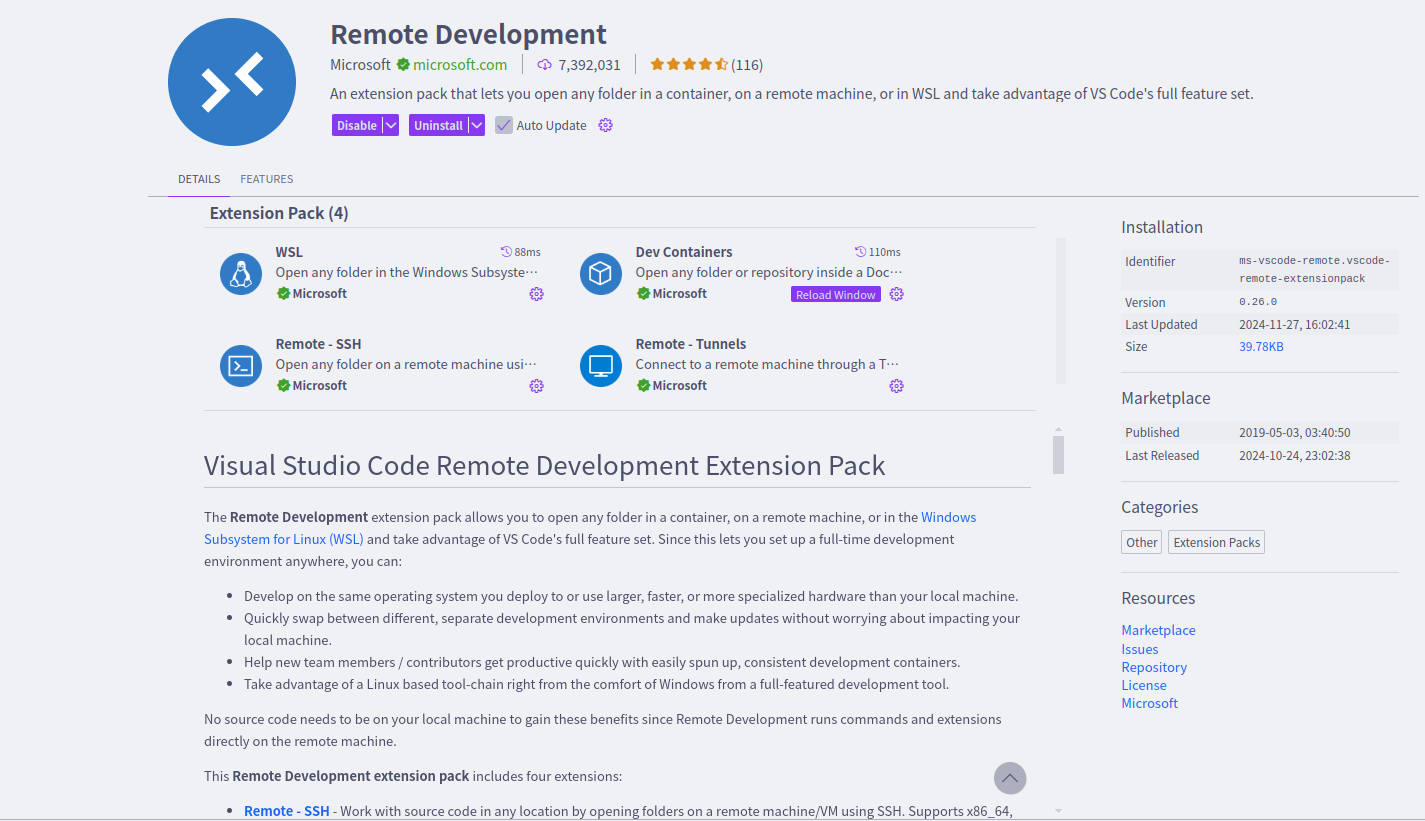Click the Dev Containers extension icon
The height and width of the screenshot is (821, 1425).
tap(600, 272)
